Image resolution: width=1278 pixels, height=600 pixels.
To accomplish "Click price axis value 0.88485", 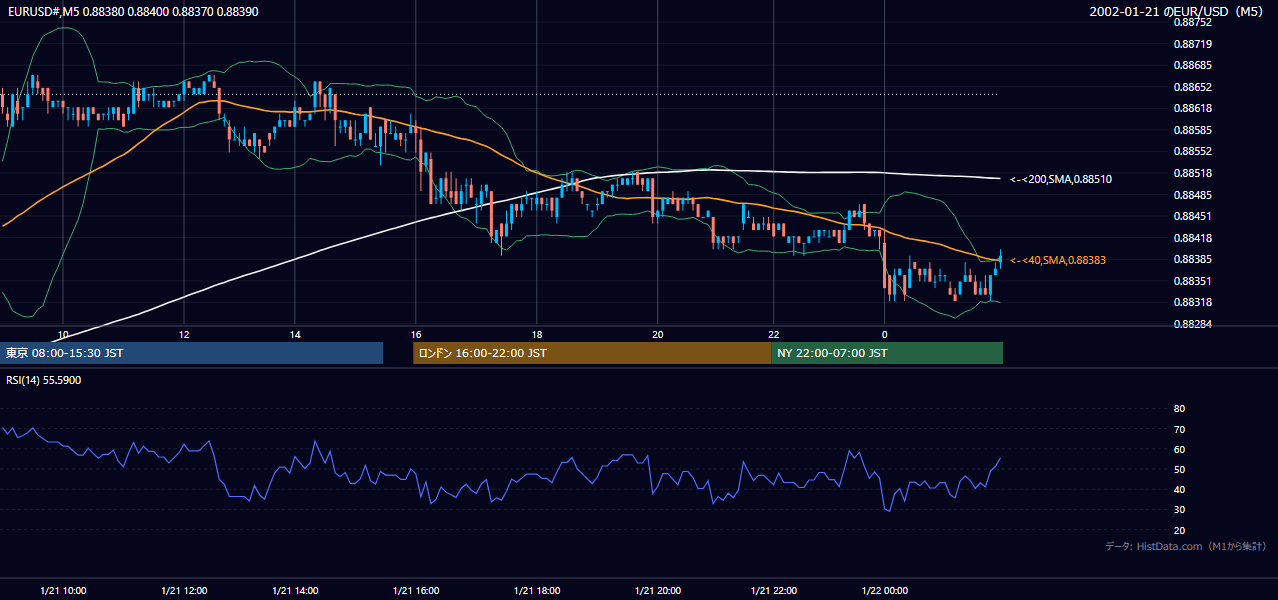I will pos(1192,195).
